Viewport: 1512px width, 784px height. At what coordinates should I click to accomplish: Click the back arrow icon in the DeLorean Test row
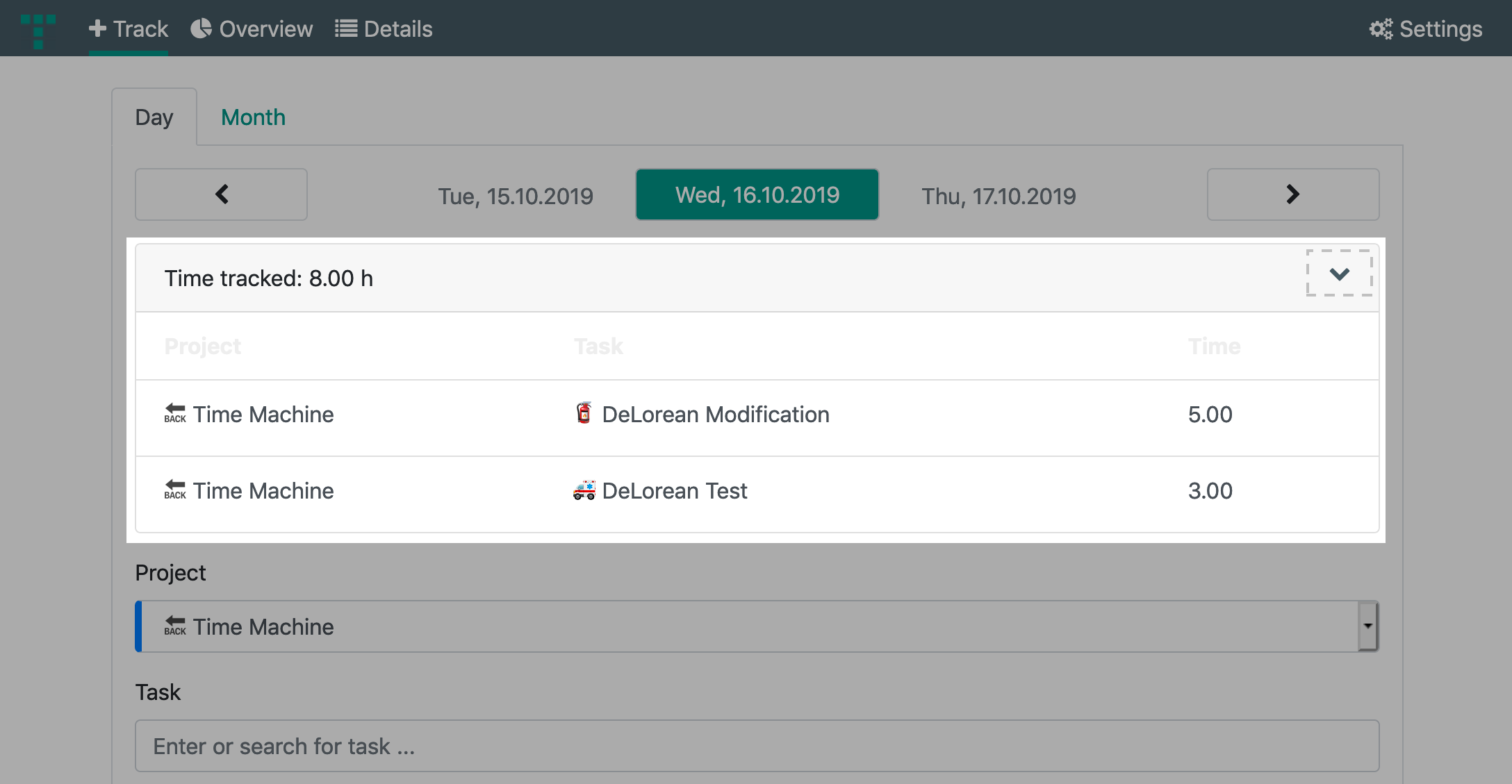[x=175, y=490]
